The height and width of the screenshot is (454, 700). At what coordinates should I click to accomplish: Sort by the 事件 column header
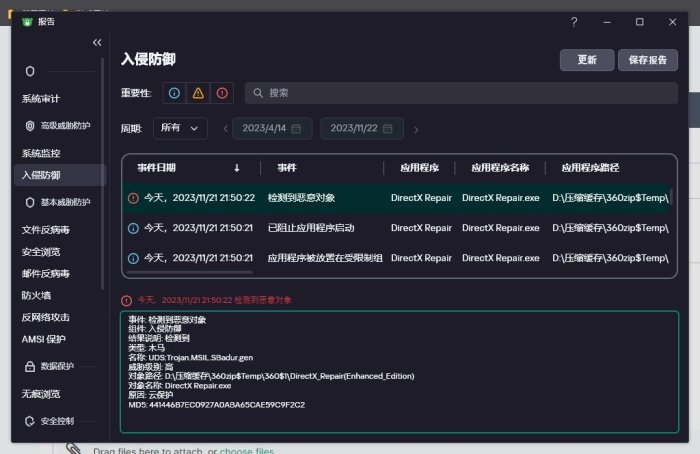(x=287, y=168)
